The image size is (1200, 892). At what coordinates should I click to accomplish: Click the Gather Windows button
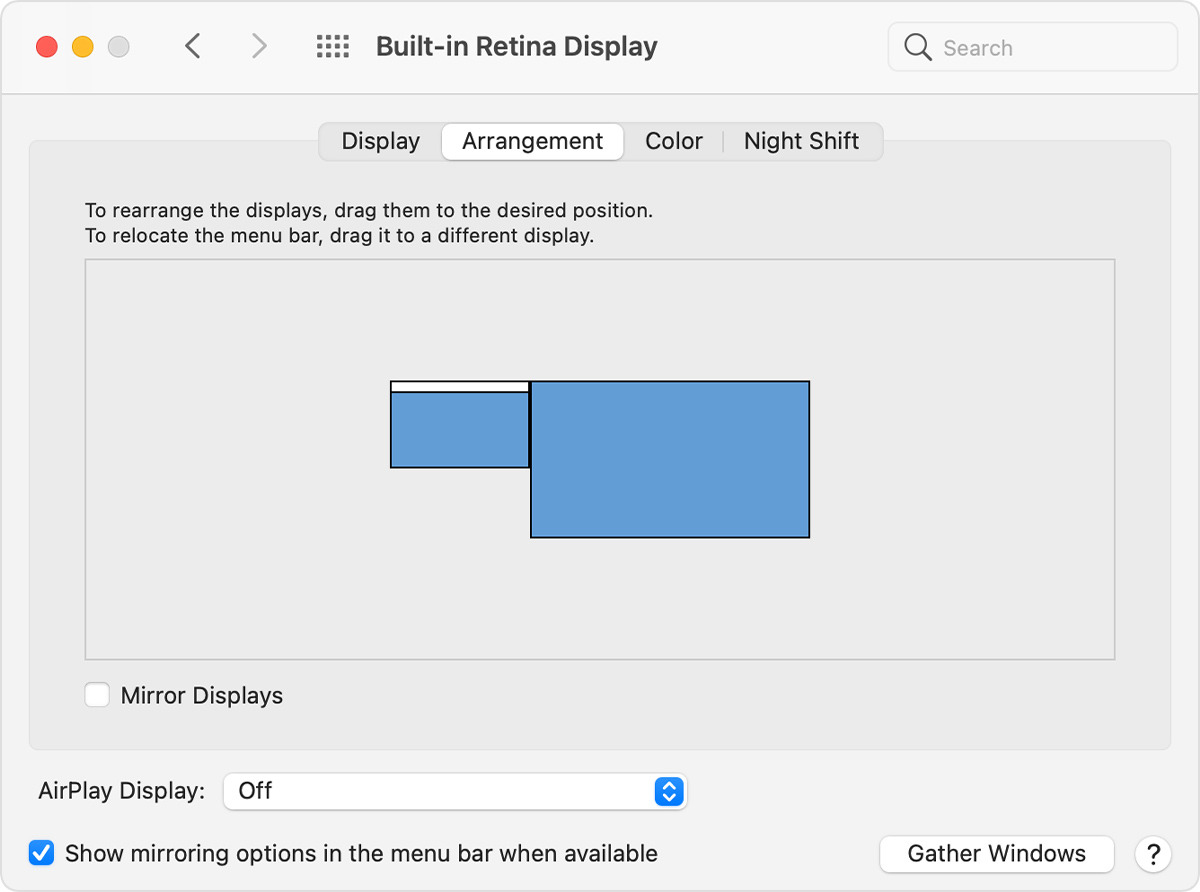[x=996, y=854]
